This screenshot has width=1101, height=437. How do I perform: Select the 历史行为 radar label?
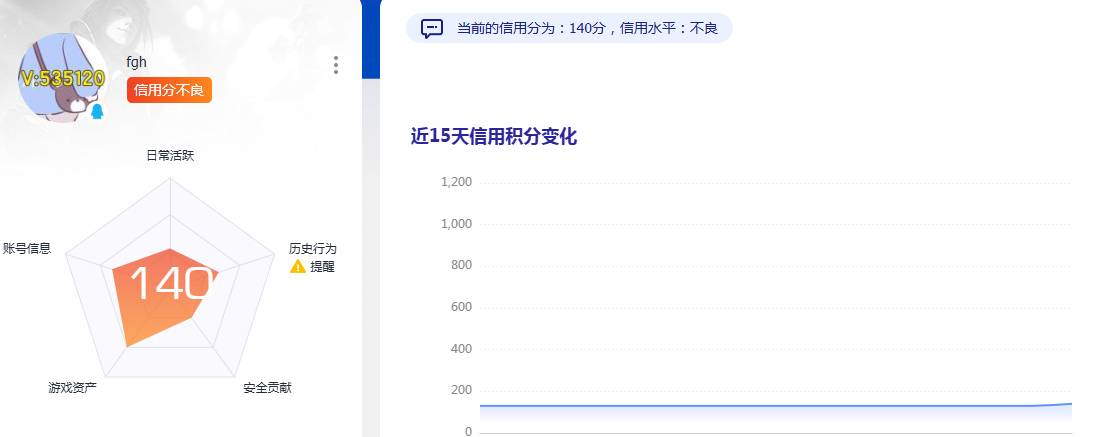[x=313, y=249]
